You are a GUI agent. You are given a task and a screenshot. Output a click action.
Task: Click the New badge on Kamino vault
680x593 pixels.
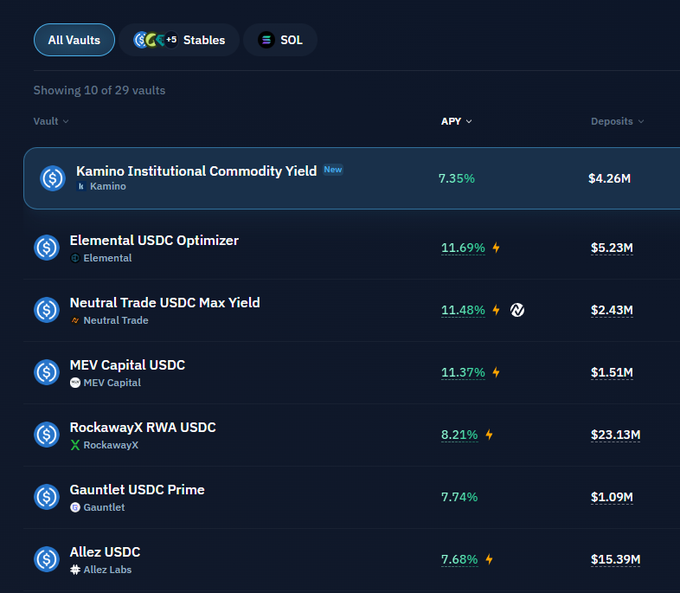click(333, 170)
